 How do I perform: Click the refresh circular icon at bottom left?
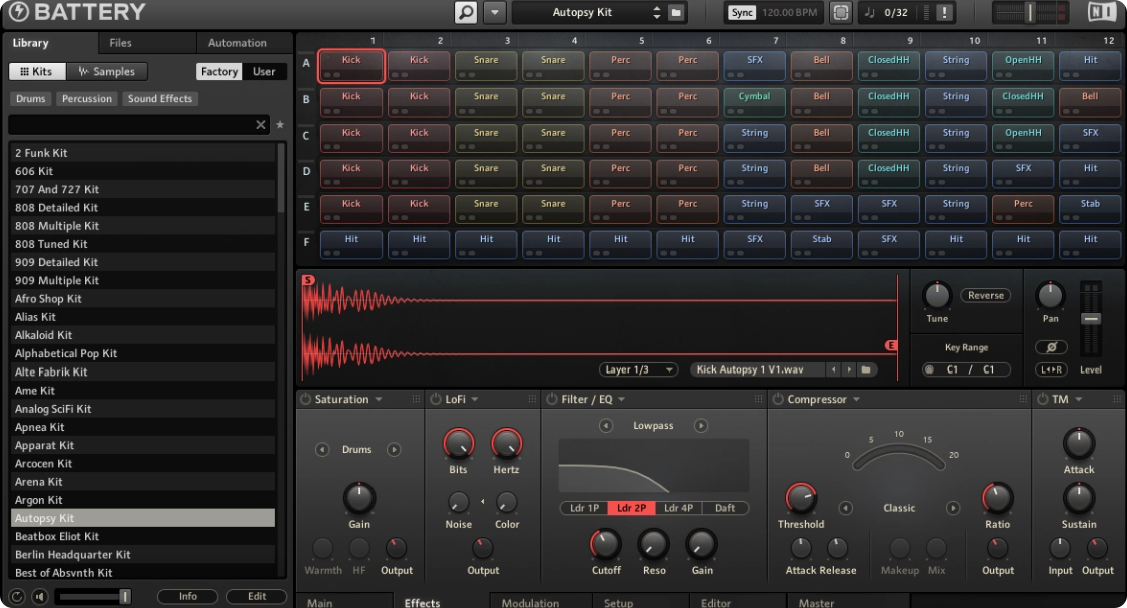(17, 597)
